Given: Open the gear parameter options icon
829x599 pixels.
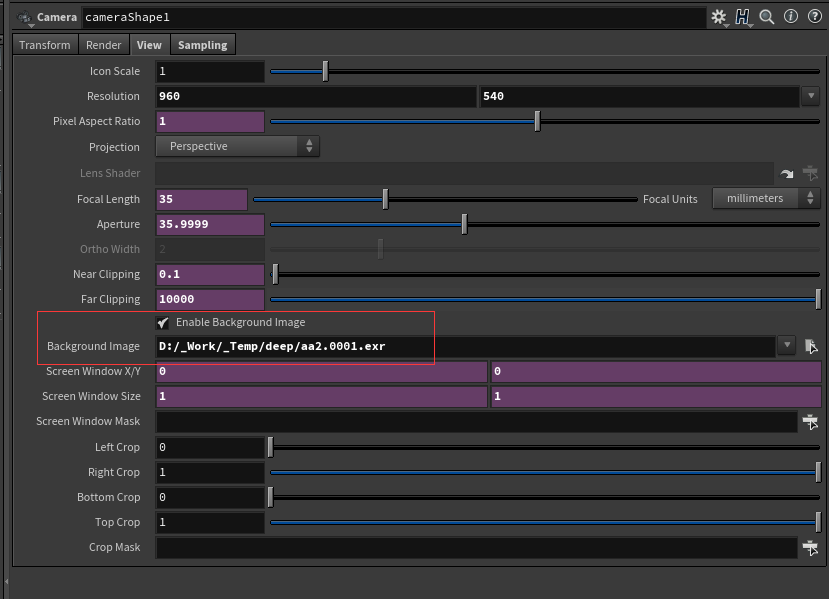Looking at the screenshot, I should coord(719,16).
